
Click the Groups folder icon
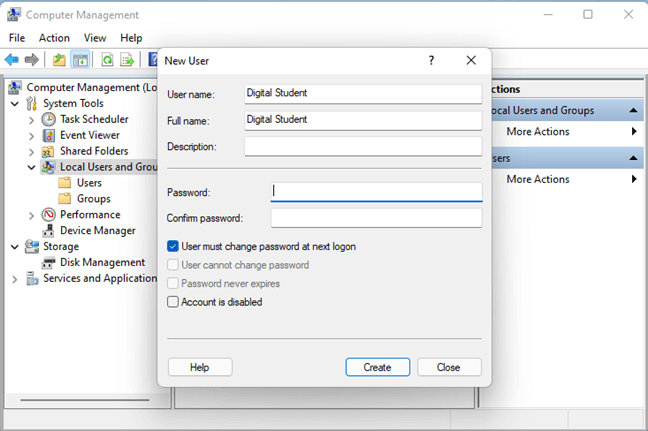(x=65, y=199)
